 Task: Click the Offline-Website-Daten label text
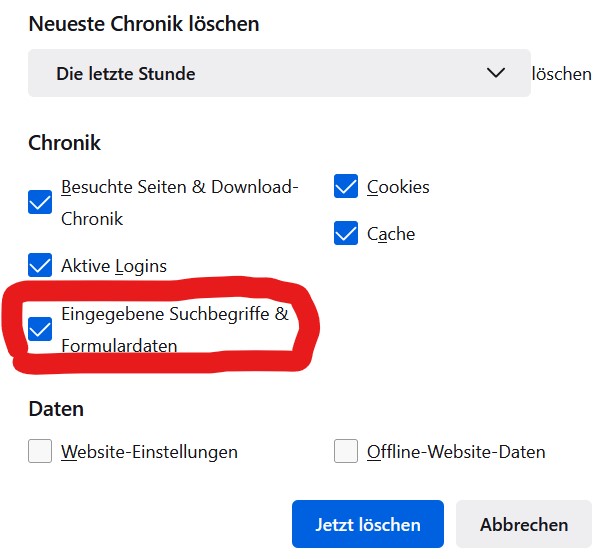(x=456, y=452)
